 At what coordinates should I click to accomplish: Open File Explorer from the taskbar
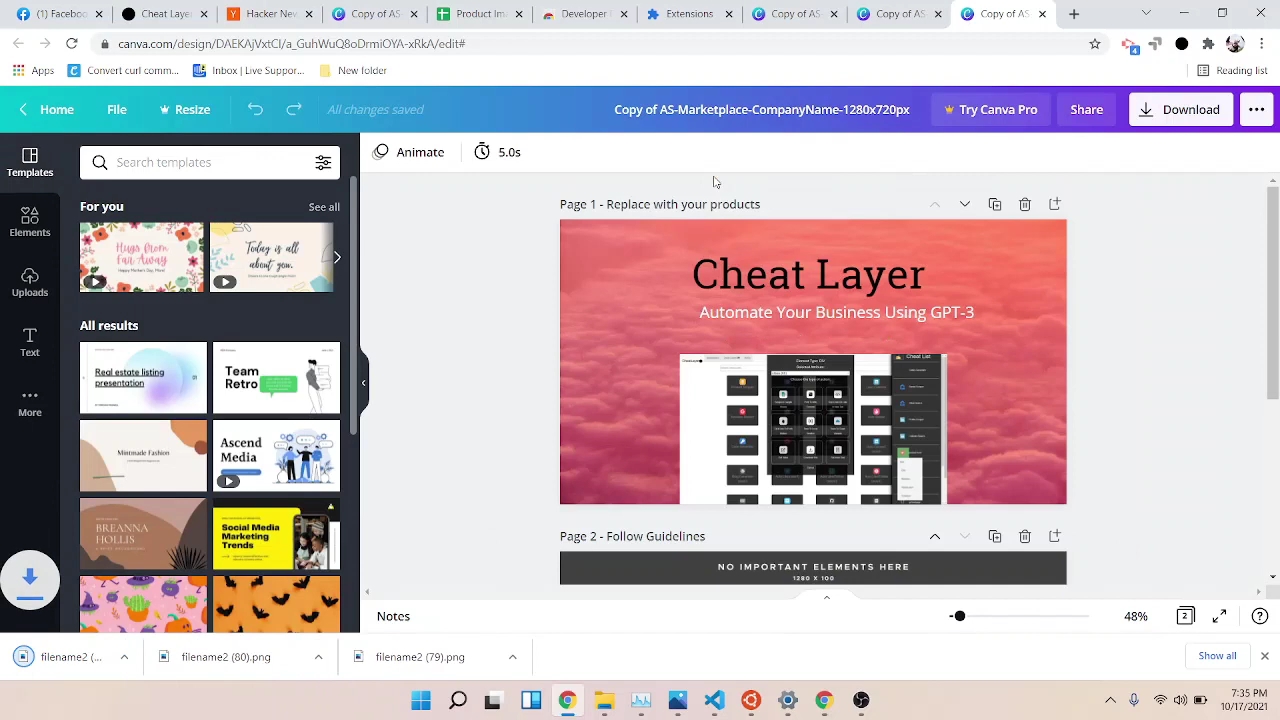(604, 700)
